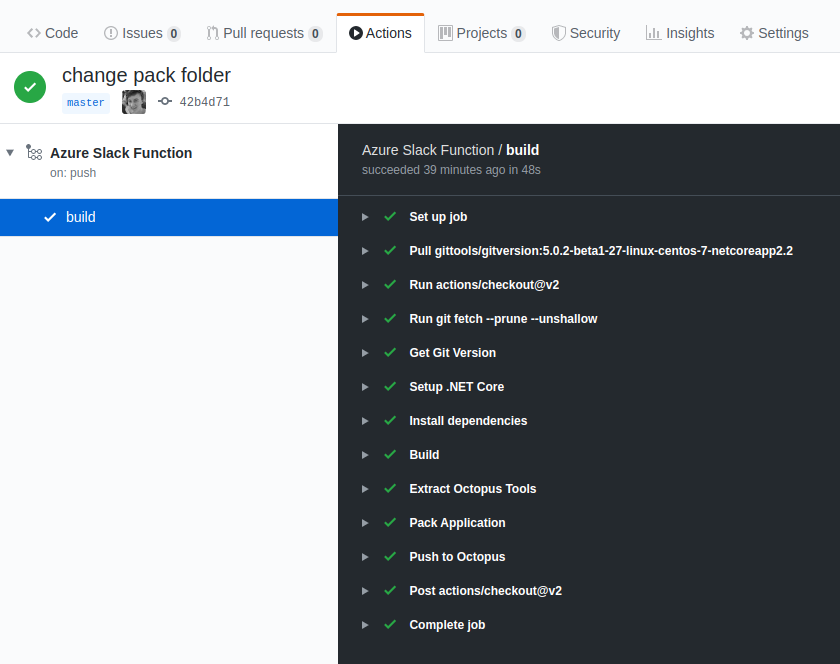
Task: Select the Actions tab
Action: tap(380, 33)
